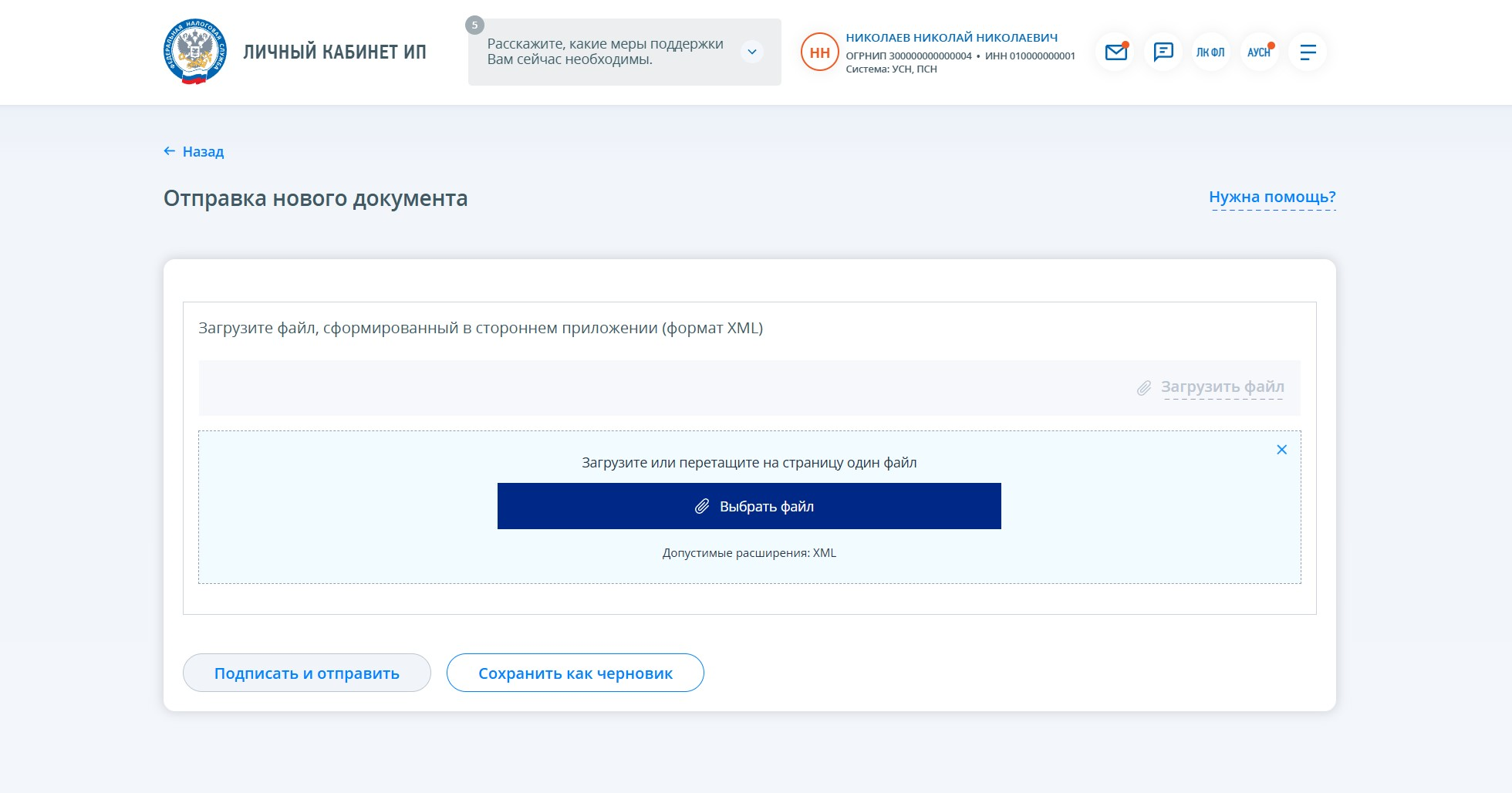
Task: Open the mail envelope notifications icon
Action: coord(1115,52)
